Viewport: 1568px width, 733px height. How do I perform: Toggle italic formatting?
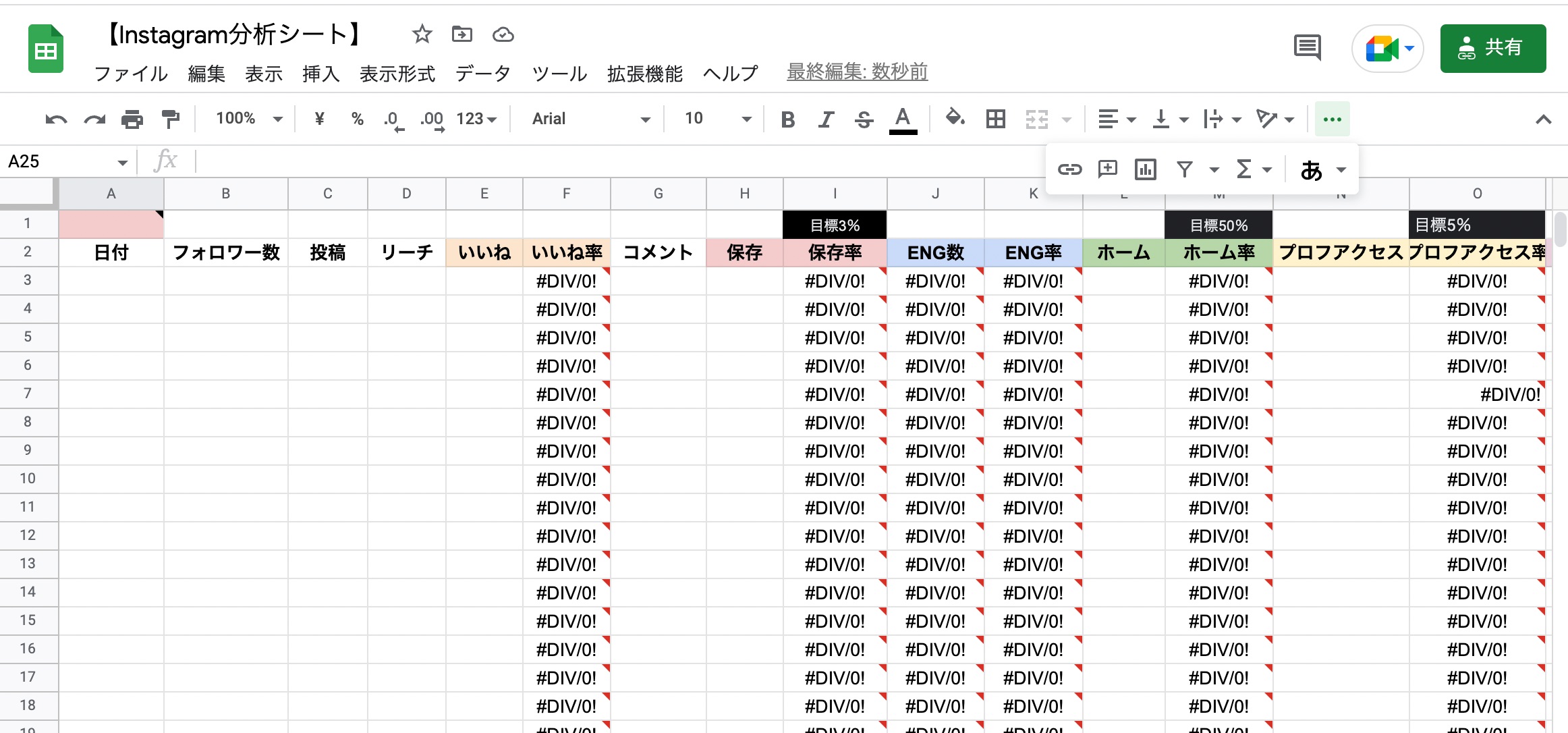826,119
